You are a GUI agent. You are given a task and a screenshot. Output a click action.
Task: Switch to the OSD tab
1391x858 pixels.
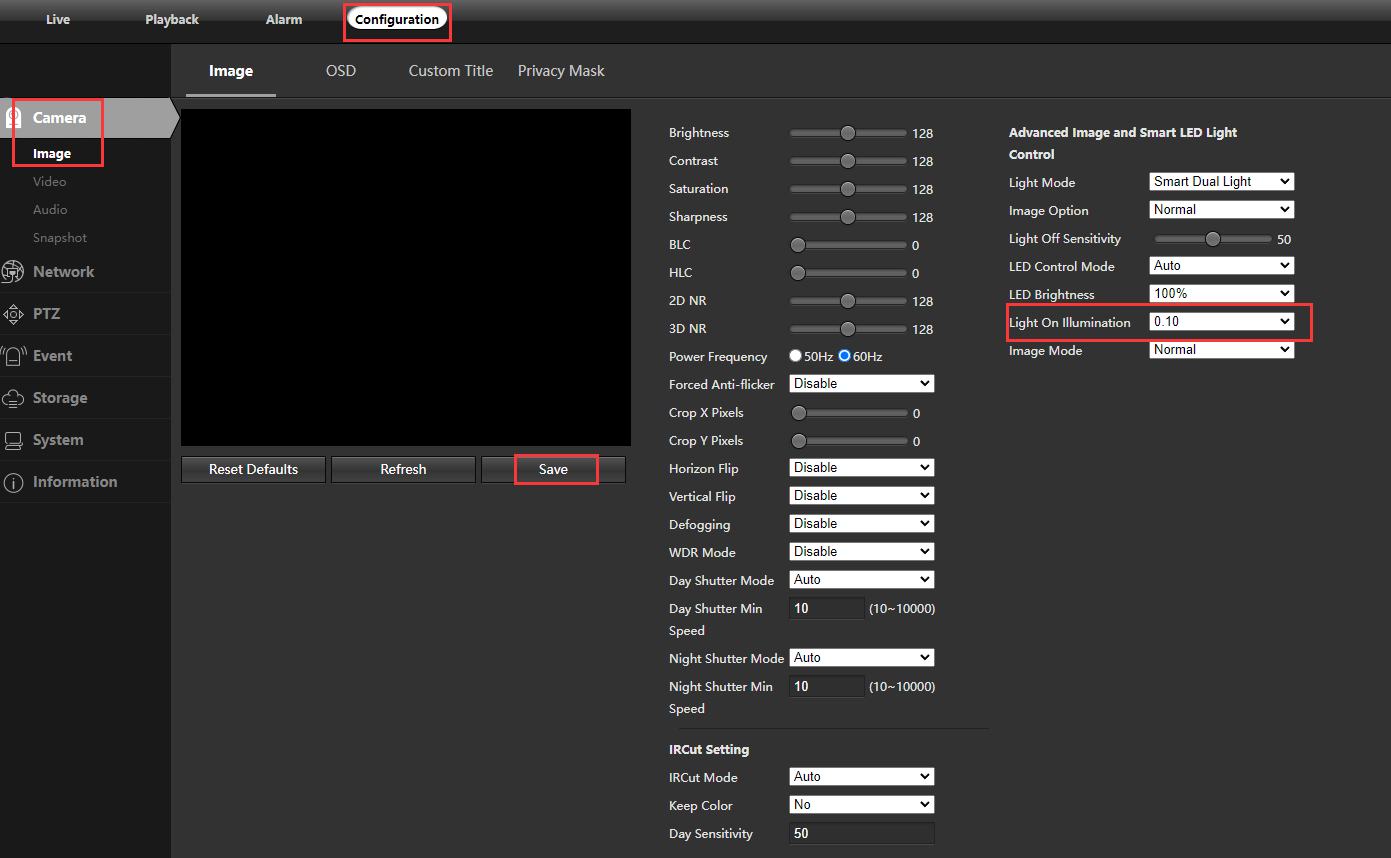341,71
